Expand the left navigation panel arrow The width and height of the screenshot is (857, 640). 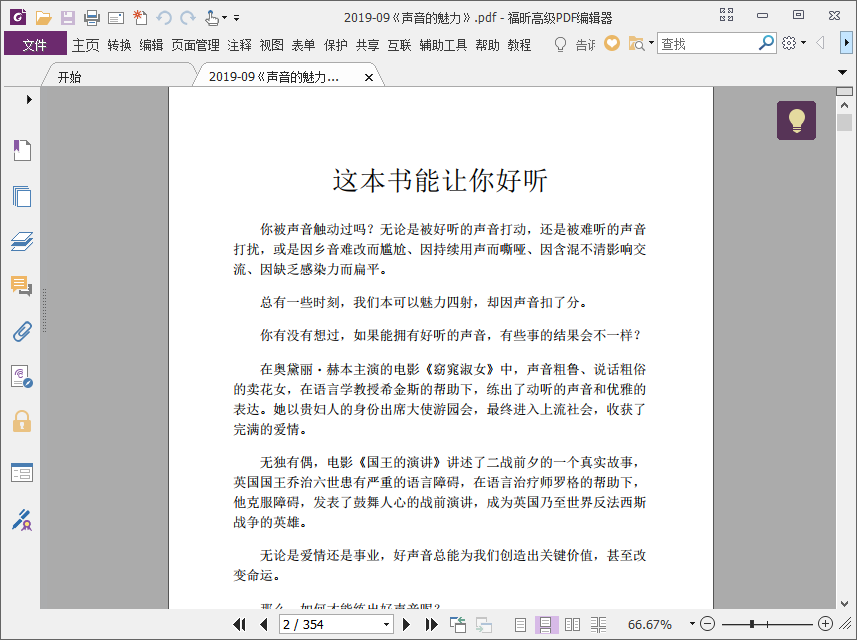(29, 99)
